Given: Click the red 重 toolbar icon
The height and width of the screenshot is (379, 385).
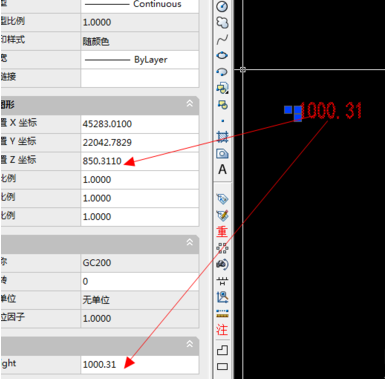Looking at the screenshot, I should 222,232.
